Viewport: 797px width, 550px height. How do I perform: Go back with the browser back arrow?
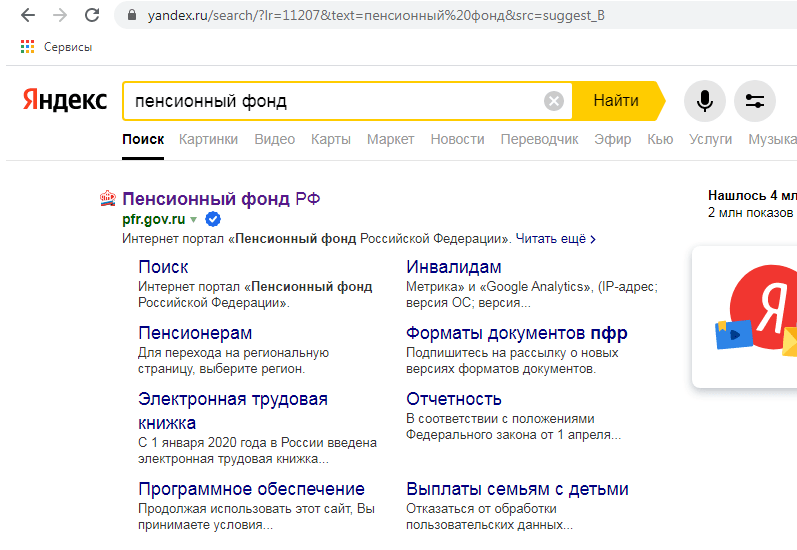[x=28, y=15]
